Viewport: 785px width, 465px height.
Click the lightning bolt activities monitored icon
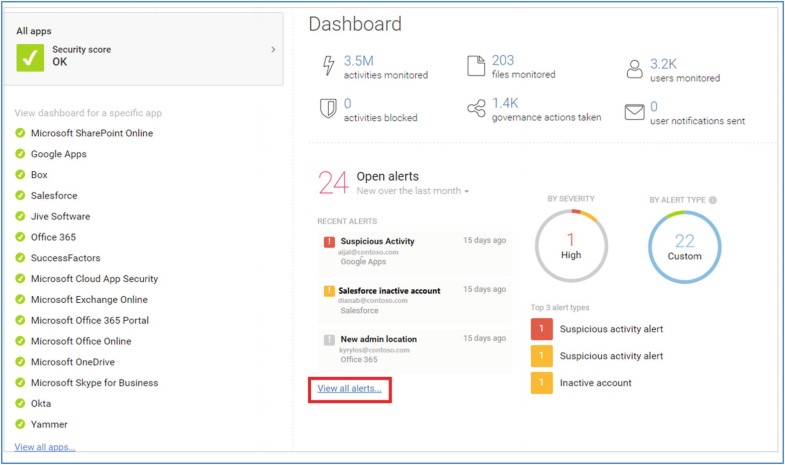click(x=328, y=66)
